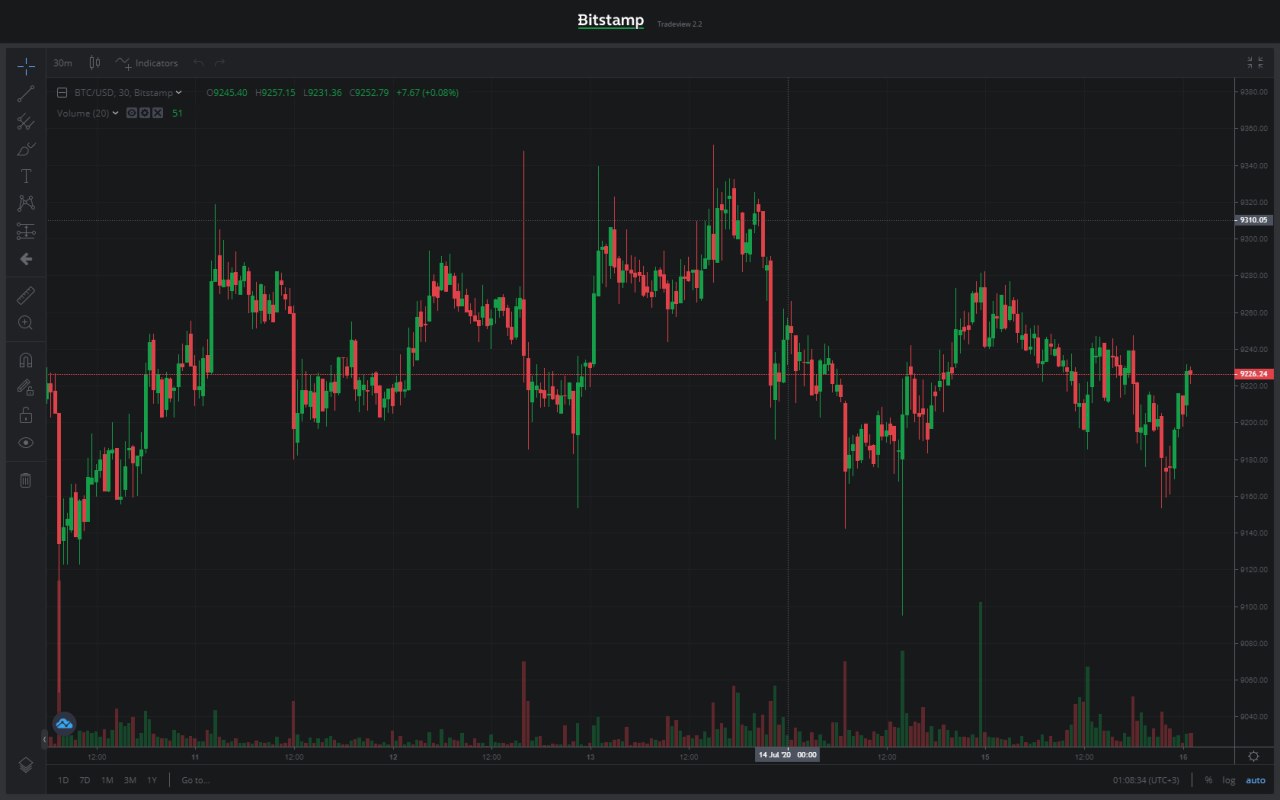Image resolution: width=1280 pixels, height=800 pixels.
Task: Set time range to 1D
Action: click(63, 780)
